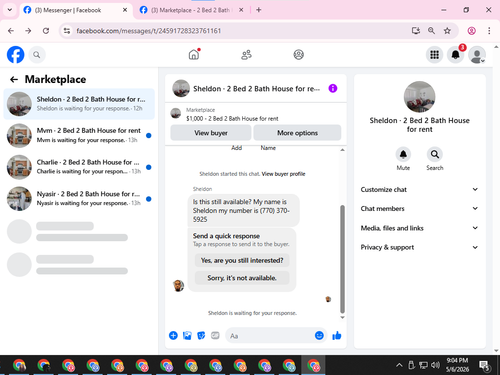
Task: Open the Friends icon in top navigation
Action: coord(246,54)
